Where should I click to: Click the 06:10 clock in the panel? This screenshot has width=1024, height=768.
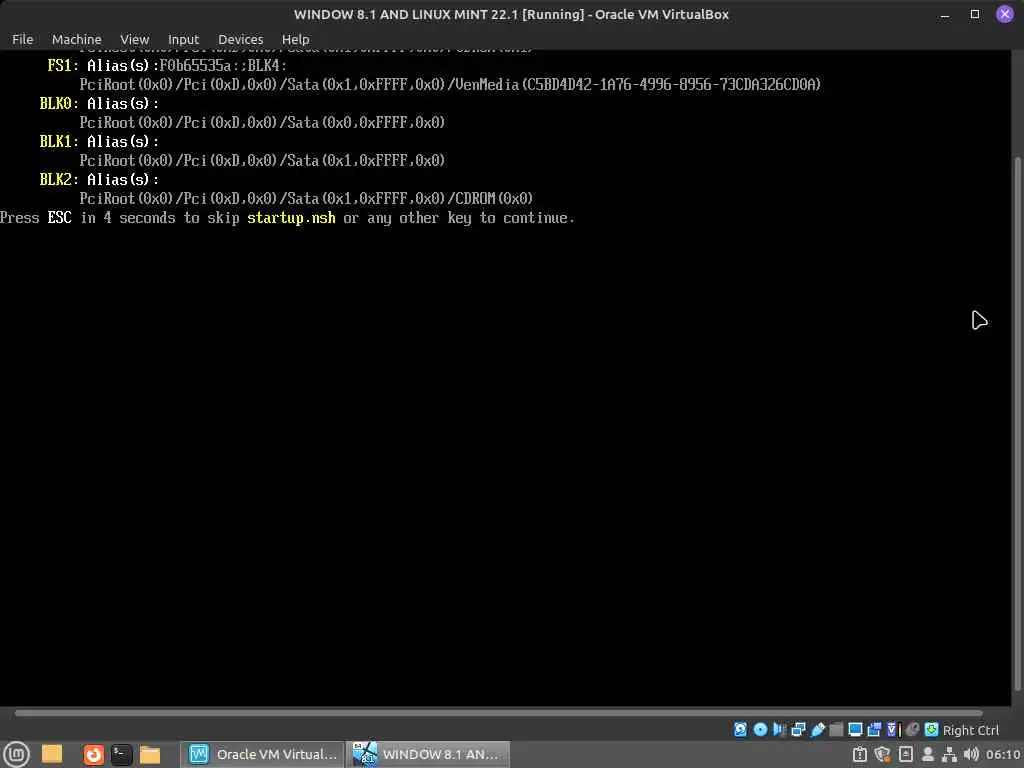pyautogui.click(x=1003, y=754)
